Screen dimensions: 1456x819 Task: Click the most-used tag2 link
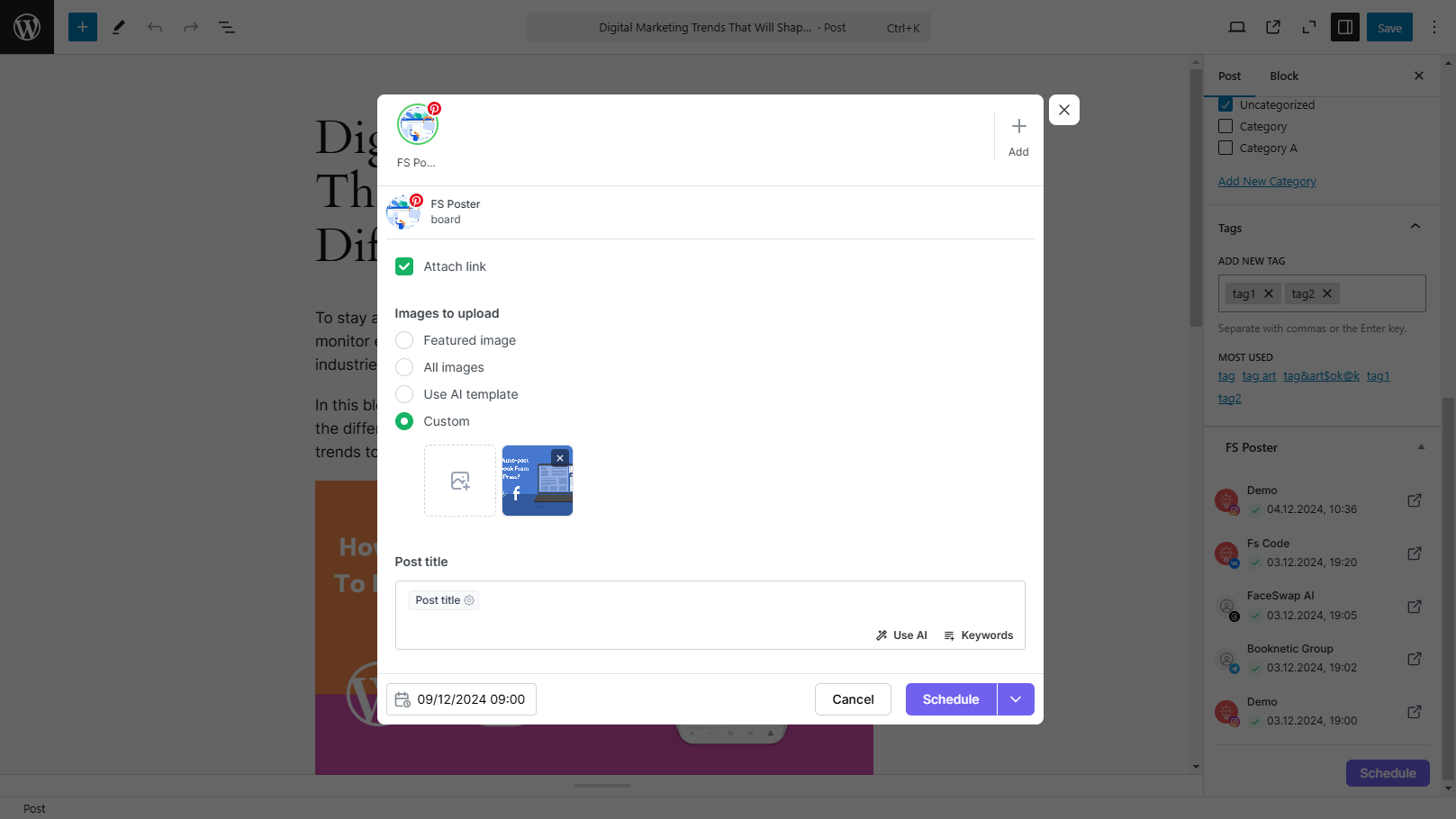pyautogui.click(x=1229, y=399)
